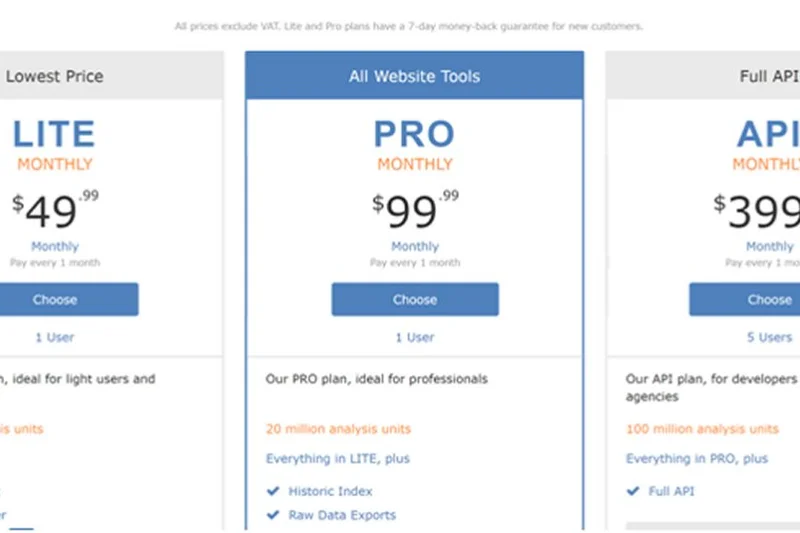
Task: Choose the PRO monthly plan
Action: click(x=415, y=299)
